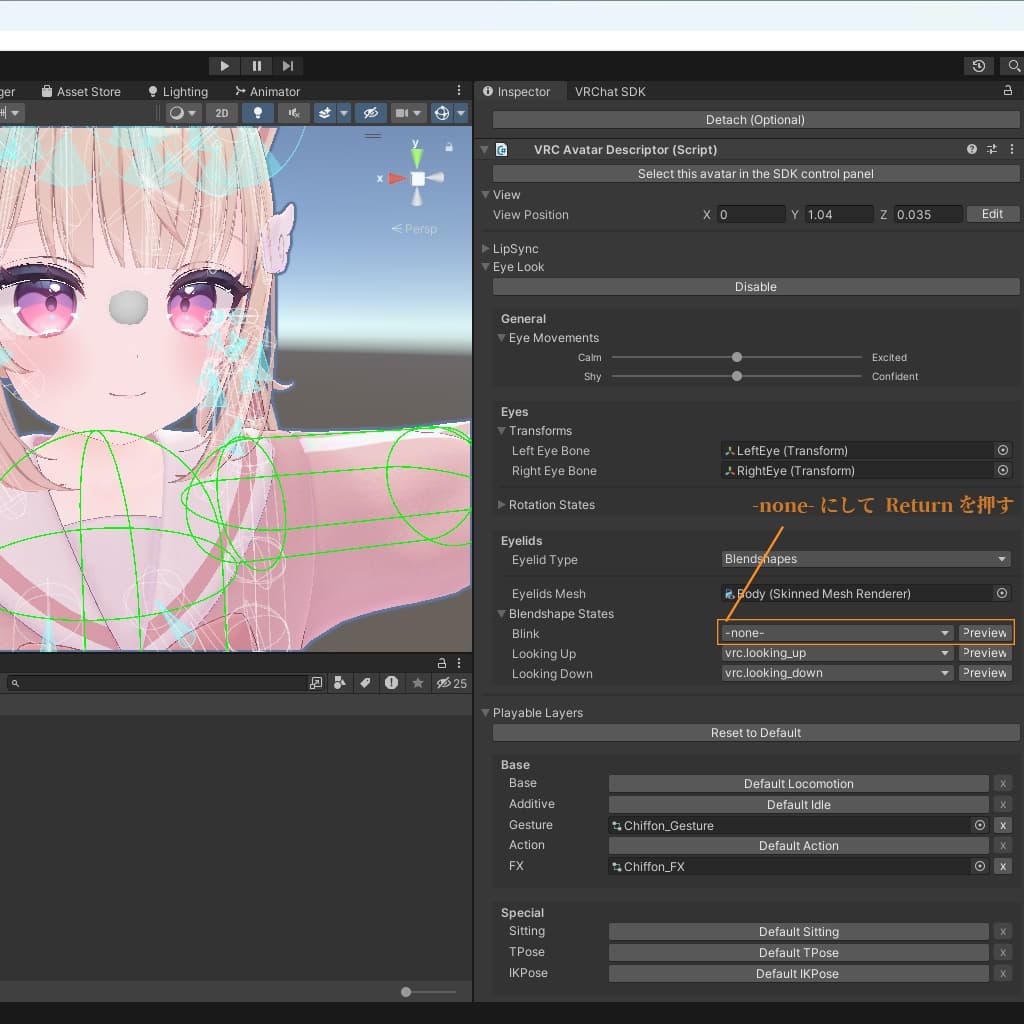Open the Blink blendshape dropdown
The width and height of the screenshot is (1024, 1024).
[836, 633]
